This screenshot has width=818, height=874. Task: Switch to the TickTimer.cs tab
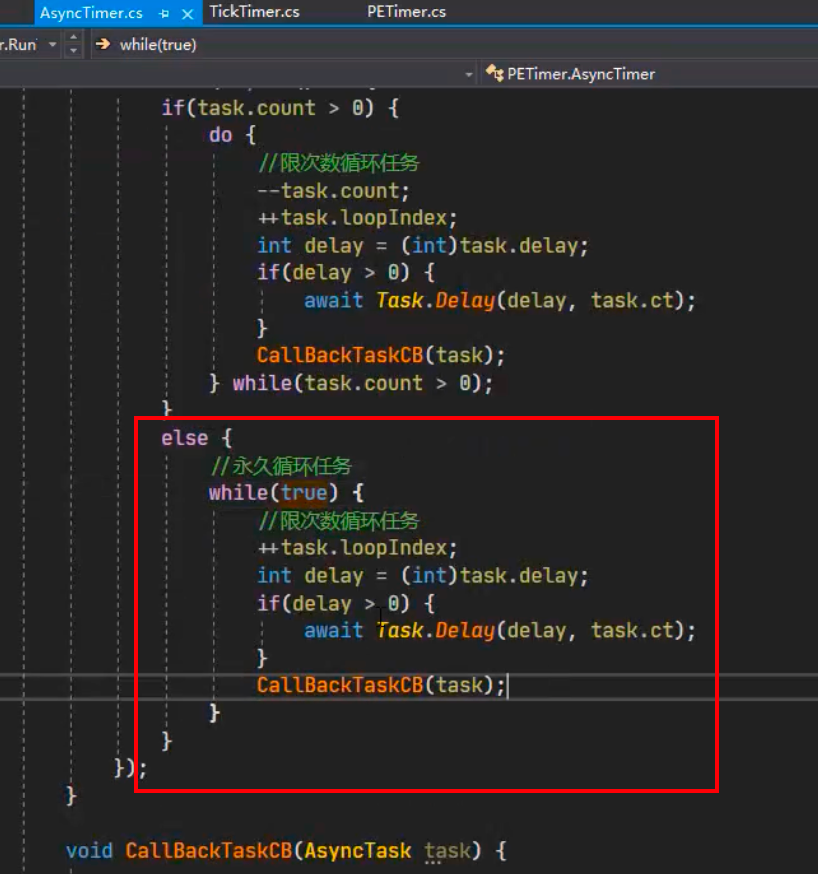255,12
